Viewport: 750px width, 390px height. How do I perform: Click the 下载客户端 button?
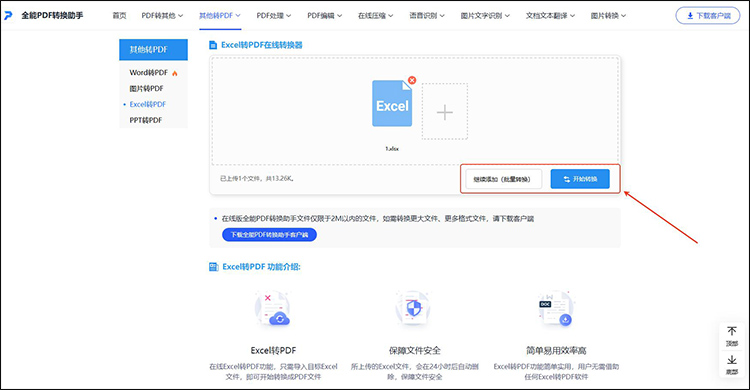coord(707,15)
